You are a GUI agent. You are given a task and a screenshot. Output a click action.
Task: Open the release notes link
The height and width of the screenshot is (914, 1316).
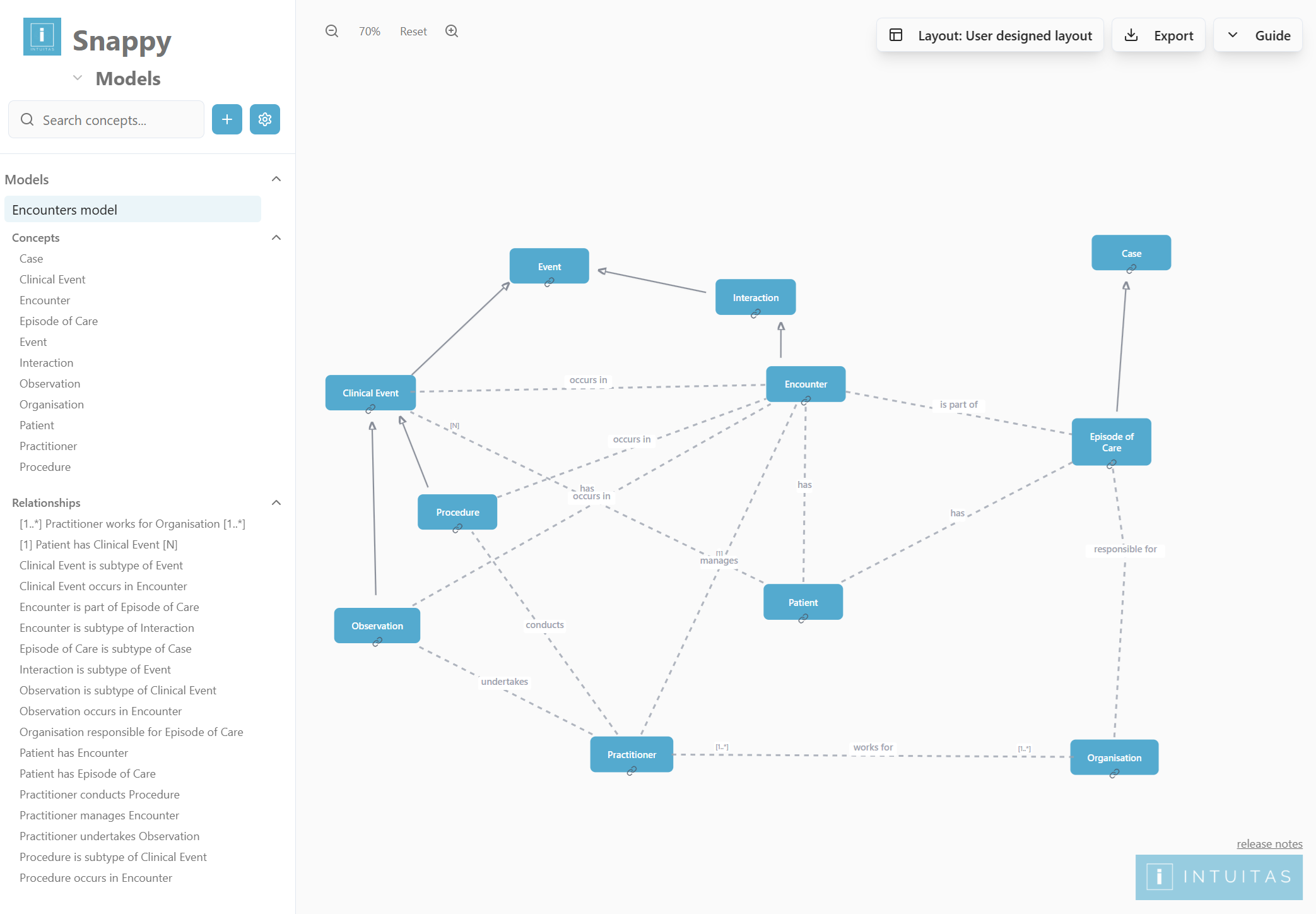tap(1269, 844)
